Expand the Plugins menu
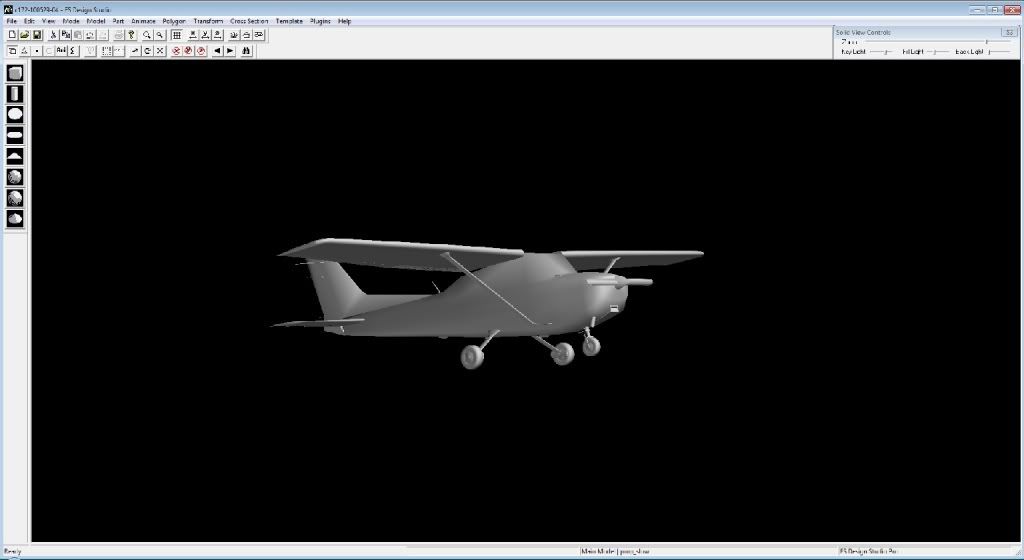Image resolution: width=1024 pixels, height=560 pixels. [x=320, y=21]
